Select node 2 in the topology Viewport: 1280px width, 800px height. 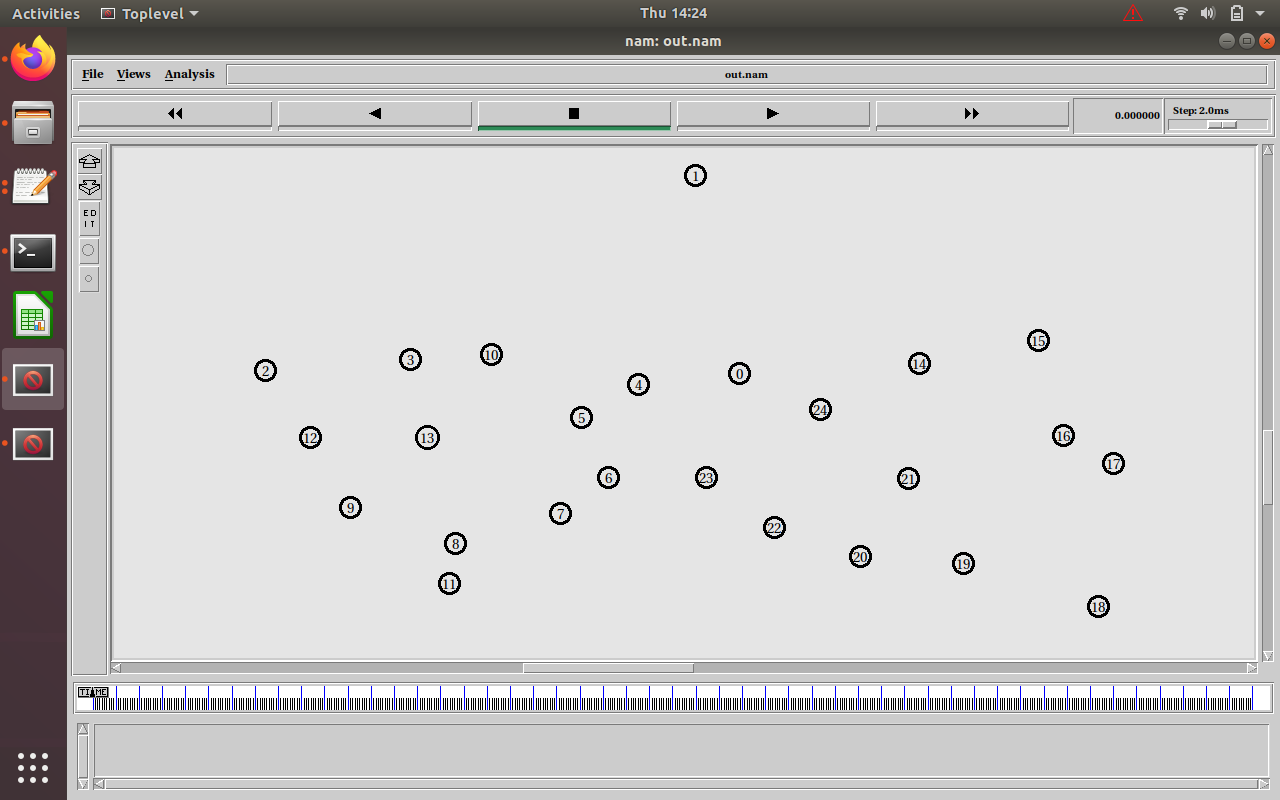(x=265, y=371)
